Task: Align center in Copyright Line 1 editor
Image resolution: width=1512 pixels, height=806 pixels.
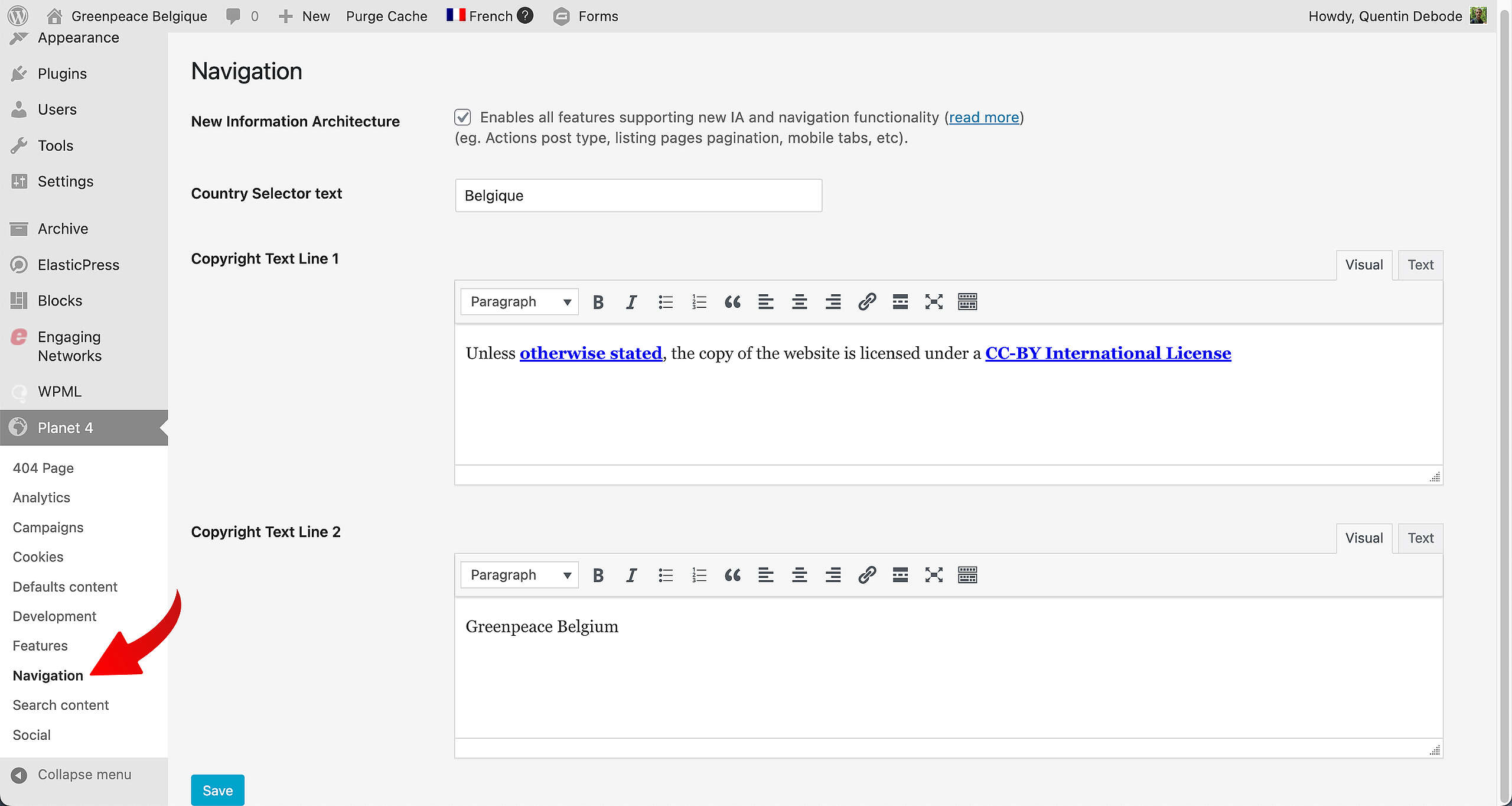Action: [x=800, y=302]
